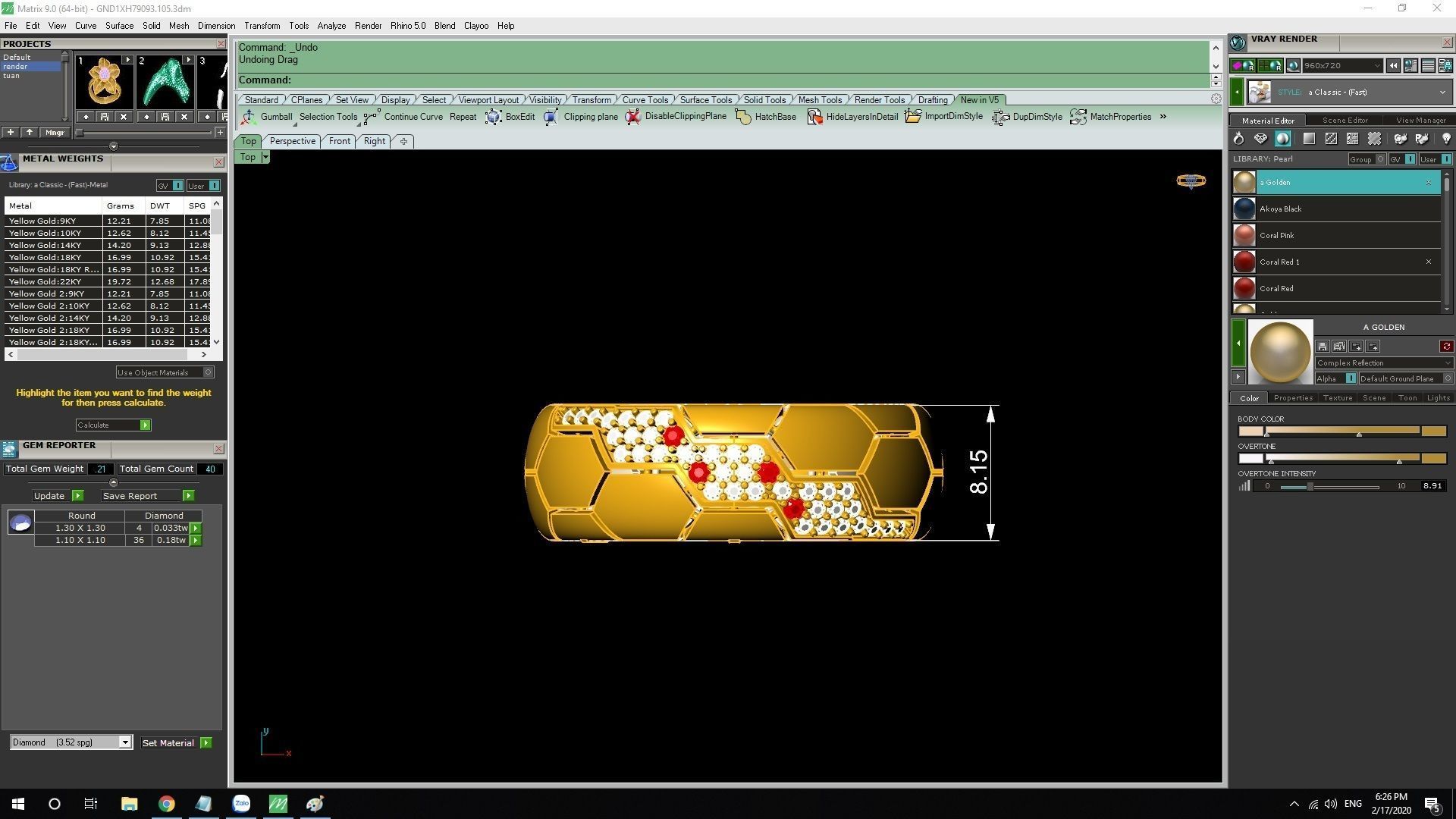Click the DisableClippingPlane icon
Screen dimensions: 1456x819
tap(632, 117)
